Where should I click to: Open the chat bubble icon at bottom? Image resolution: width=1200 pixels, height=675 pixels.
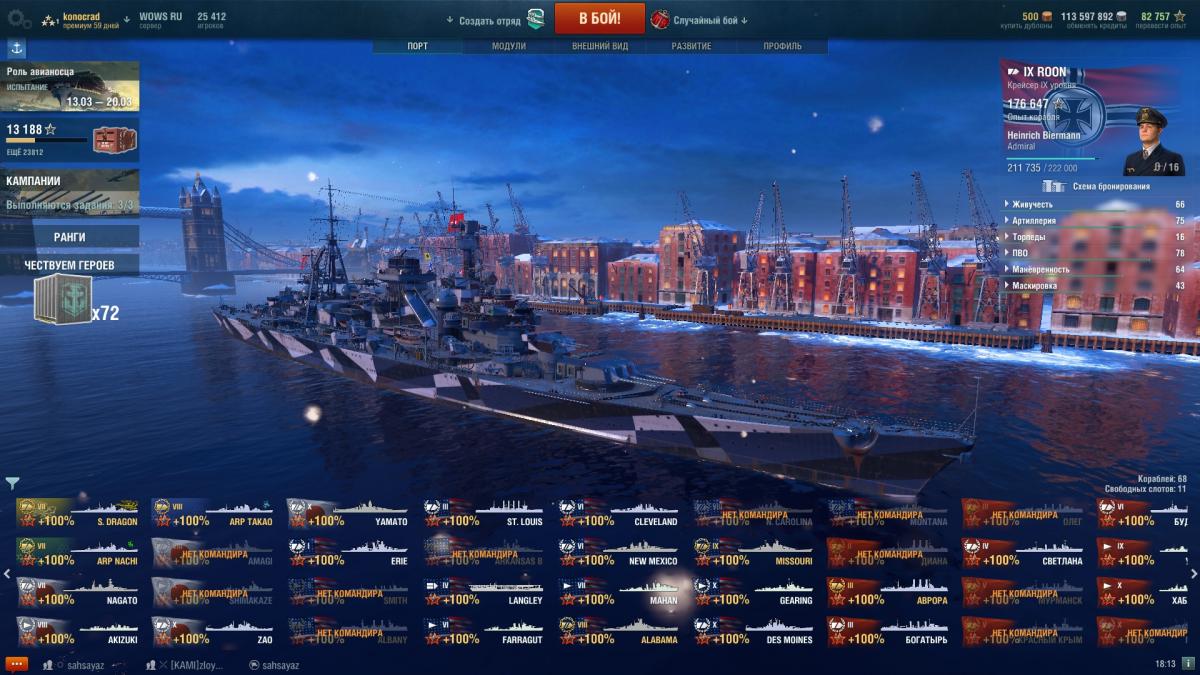[x=16, y=664]
